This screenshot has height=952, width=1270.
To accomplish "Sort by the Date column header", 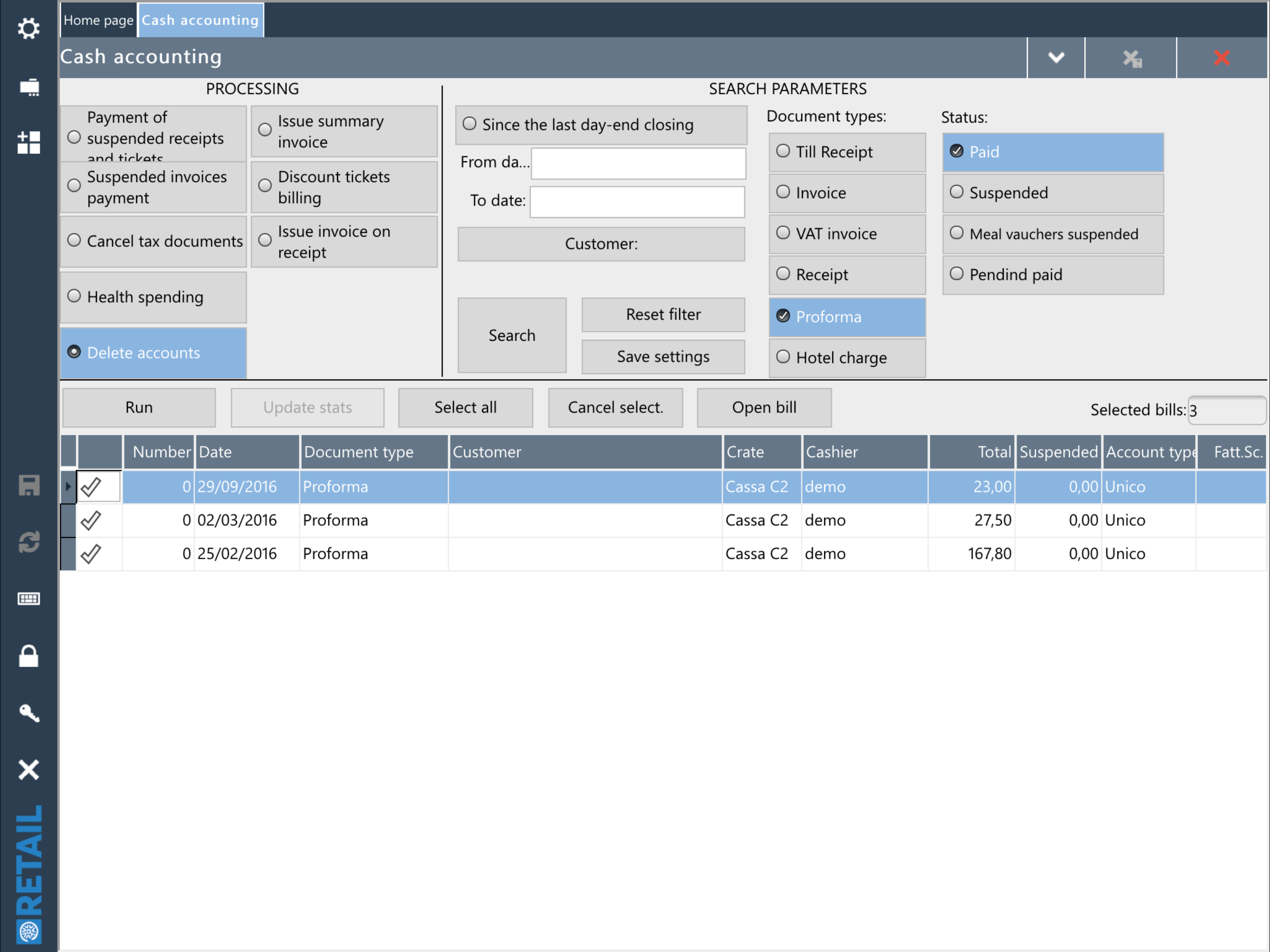I will pos(247,452).
